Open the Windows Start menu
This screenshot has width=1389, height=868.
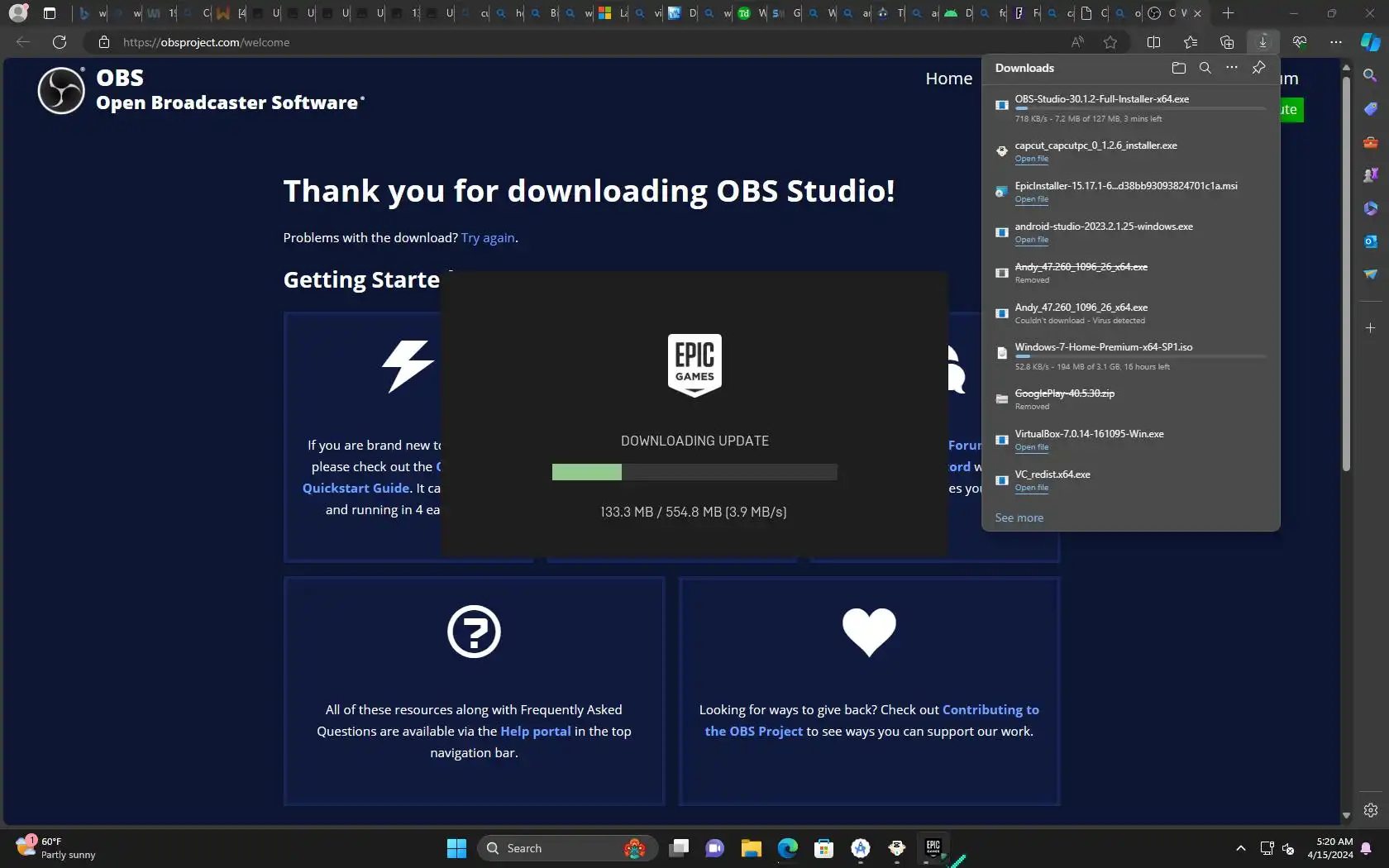coord(456,848)
